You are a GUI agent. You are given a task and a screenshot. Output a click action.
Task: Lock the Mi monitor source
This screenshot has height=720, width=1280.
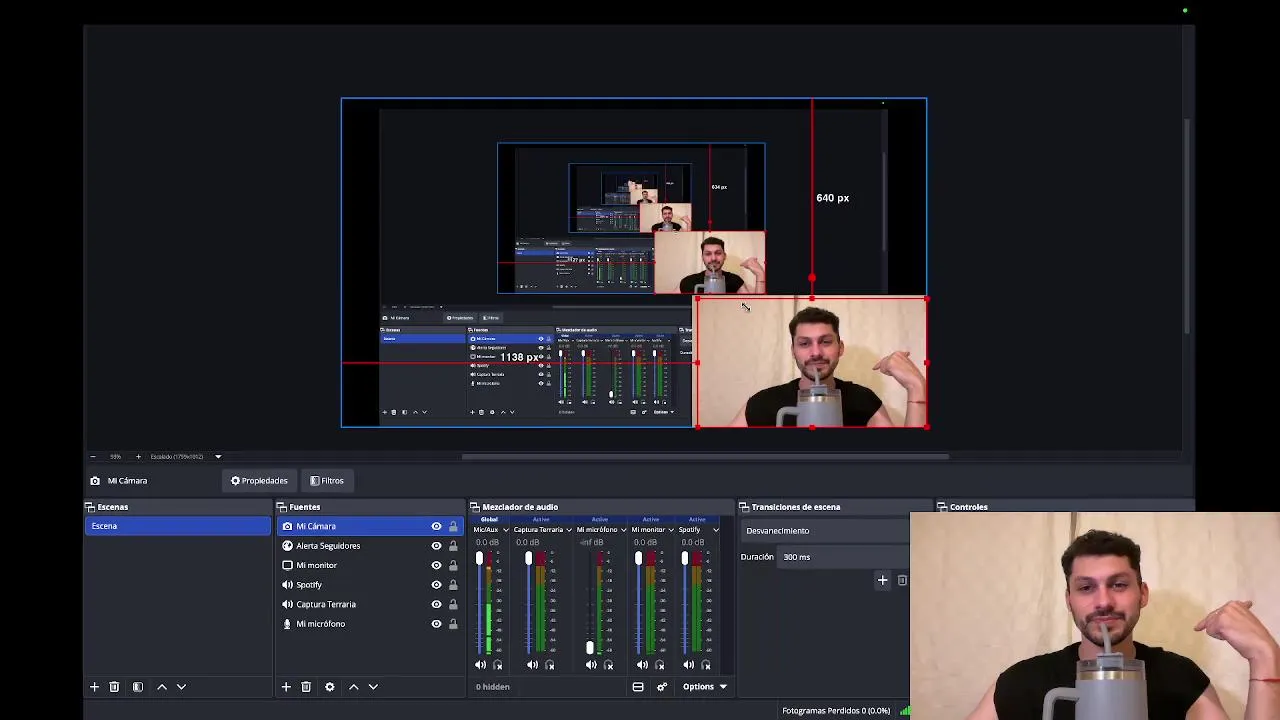click(453, 565)
